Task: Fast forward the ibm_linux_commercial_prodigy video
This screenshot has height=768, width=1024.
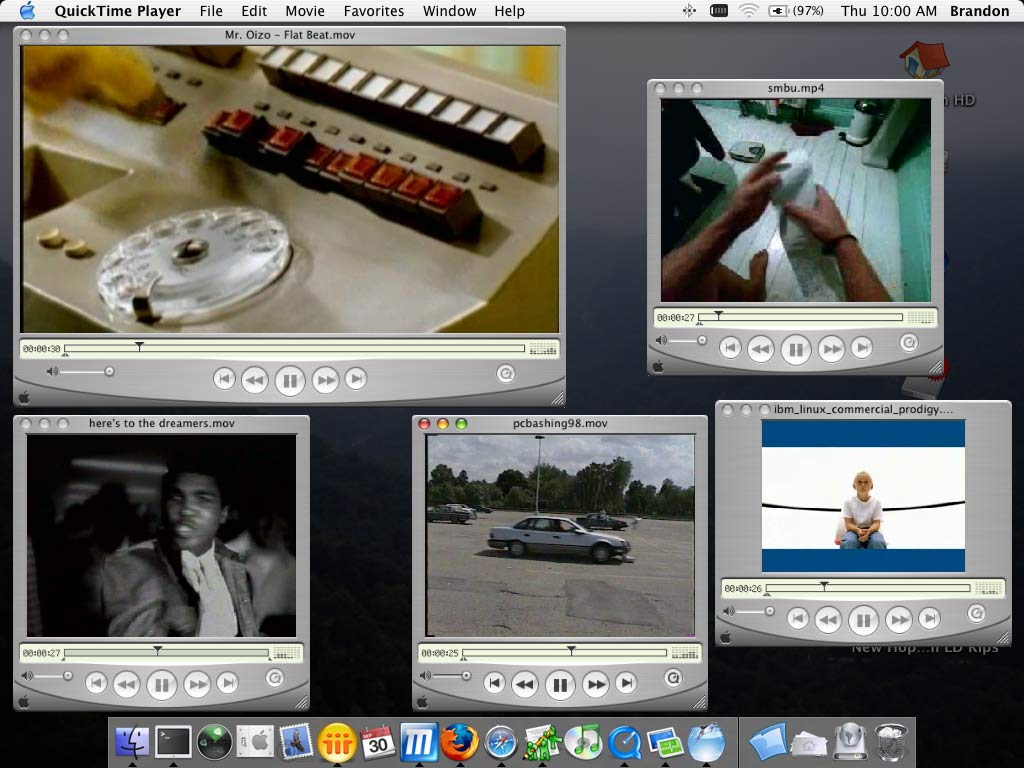Action: (899, 620)
